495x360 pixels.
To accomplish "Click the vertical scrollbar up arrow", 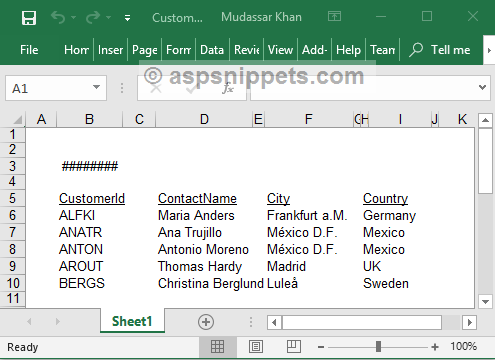I will click(485, 120).
